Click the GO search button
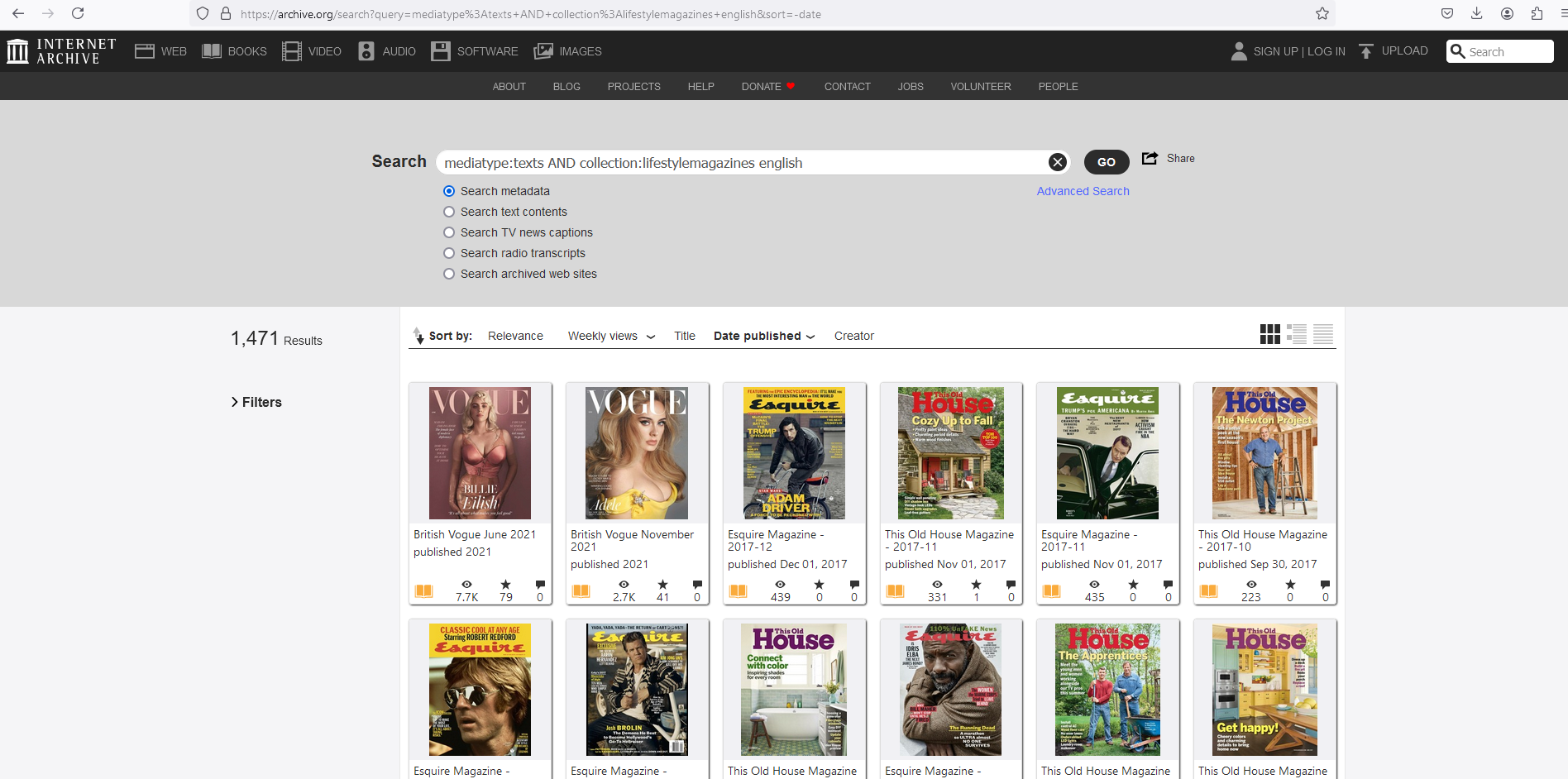This screenshot has height=779, width=1568. tap(1107, 162)
